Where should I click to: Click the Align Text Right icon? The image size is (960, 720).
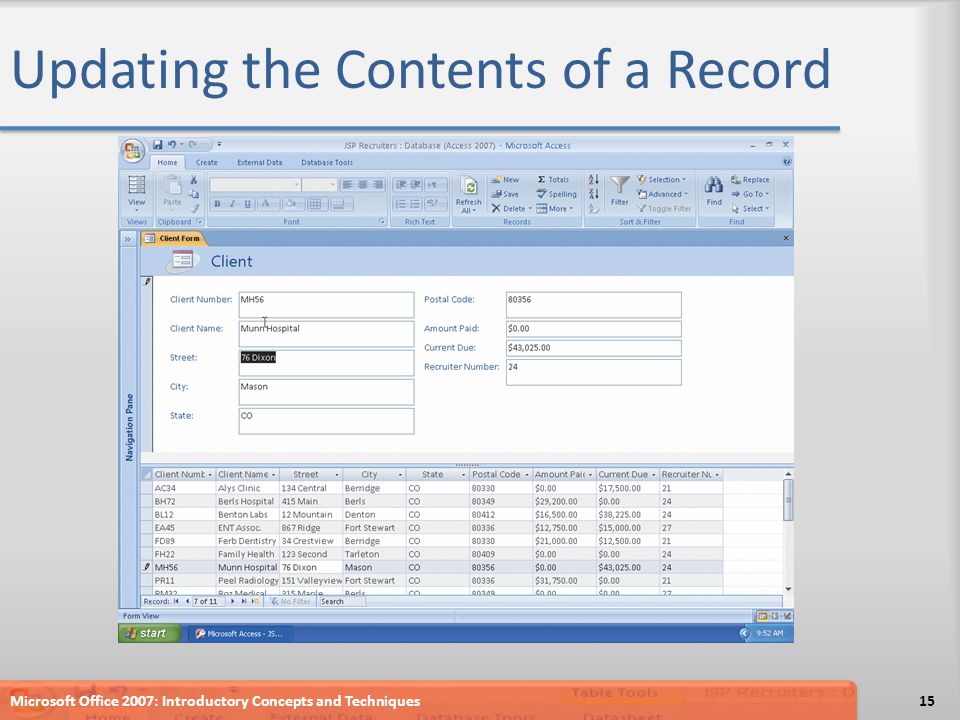(378, 184)
